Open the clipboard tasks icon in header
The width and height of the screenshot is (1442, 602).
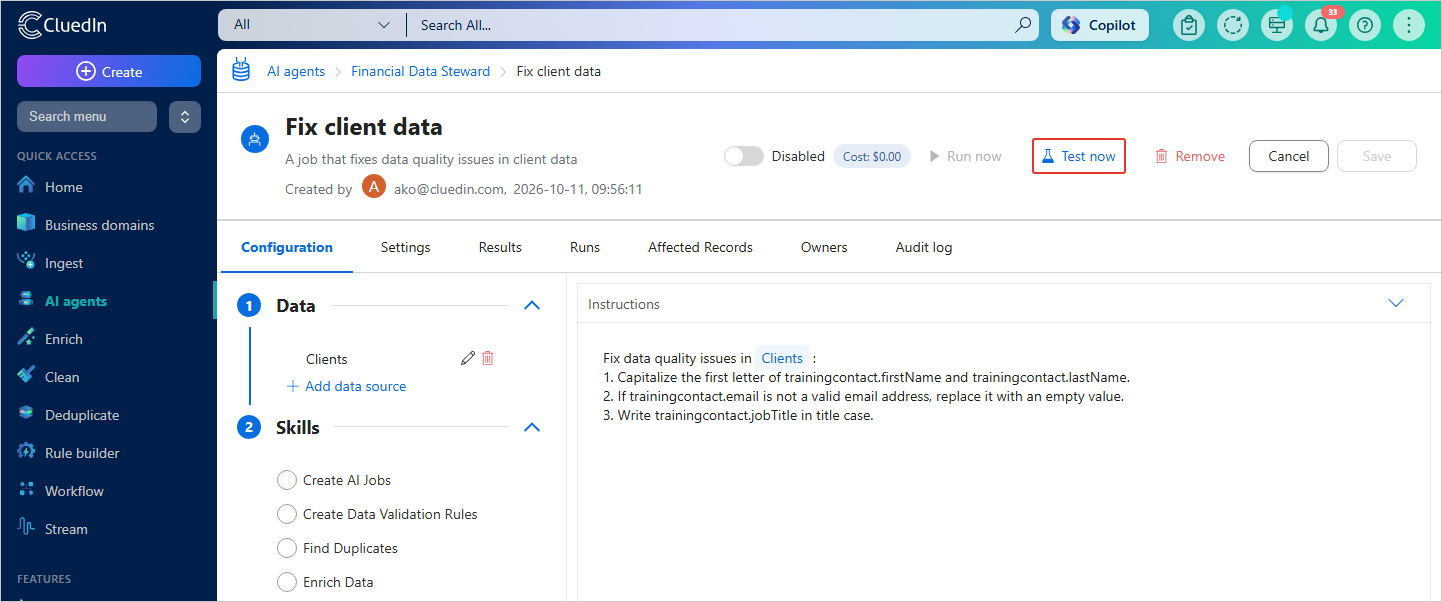coord(1189,25)
